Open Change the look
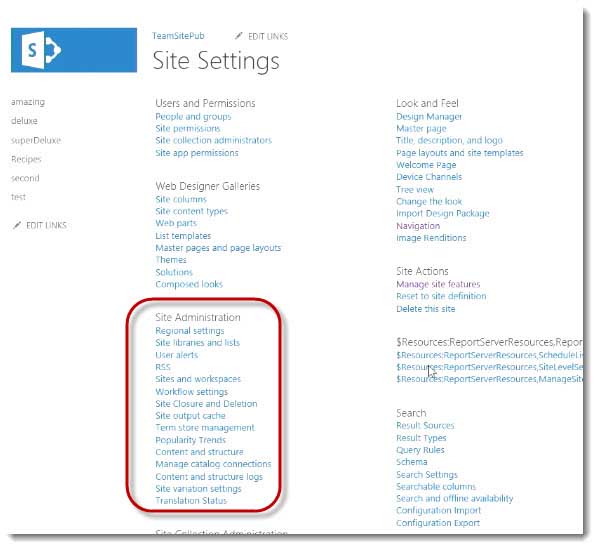 429,201
